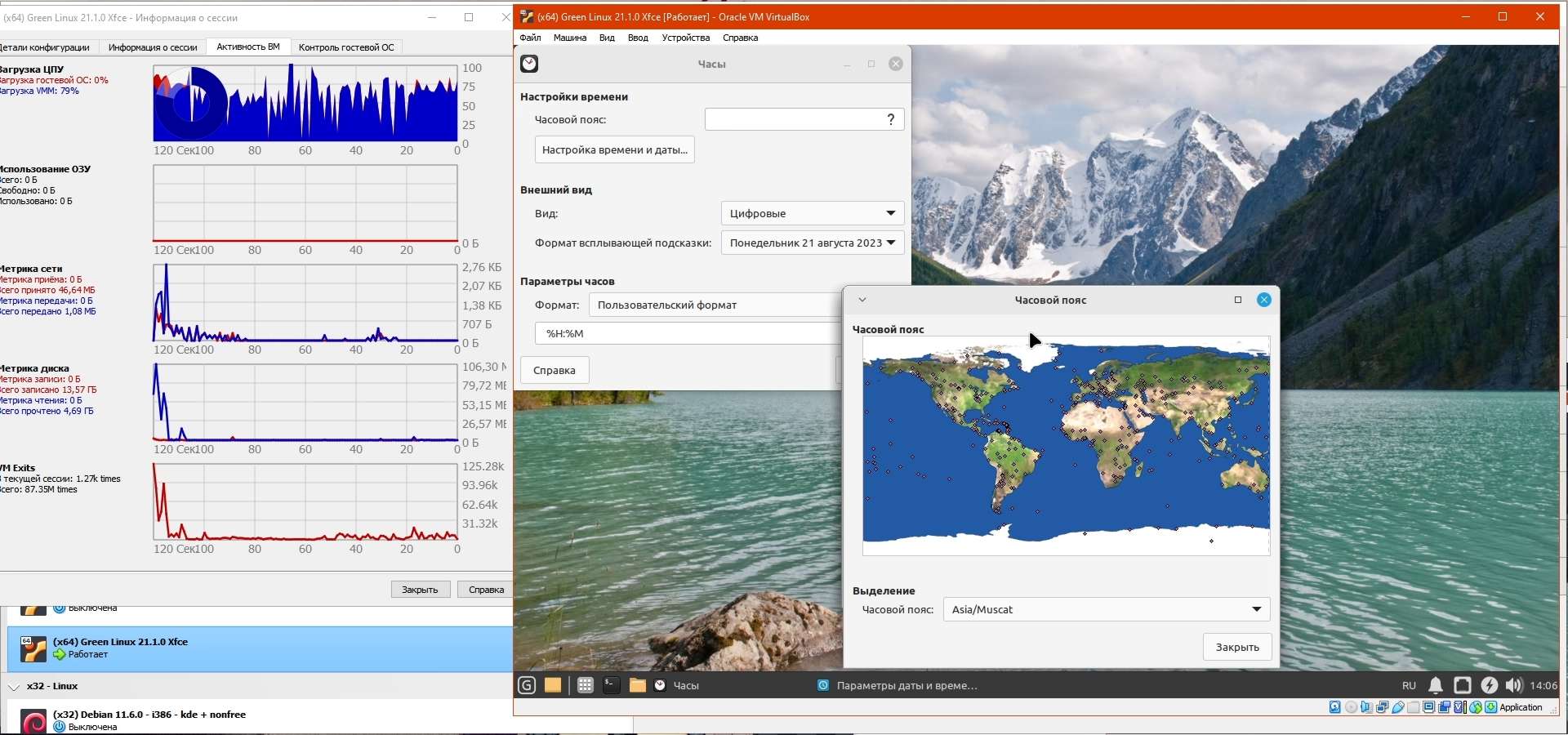1568x735 pixels.
Task: Open the volume speaker icon in panel
Action: [1513, 685]
